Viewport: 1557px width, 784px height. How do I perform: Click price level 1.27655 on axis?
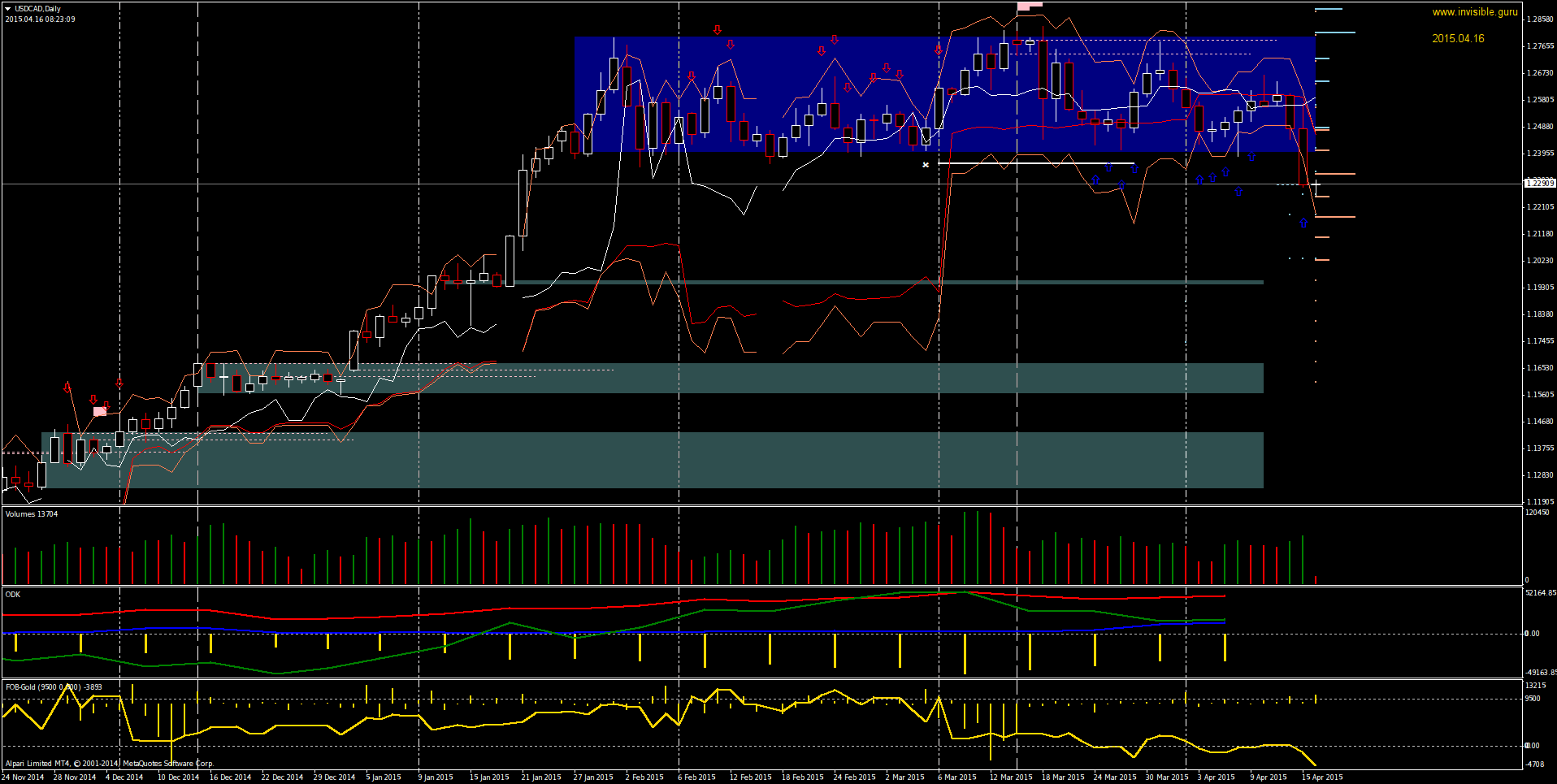[1540, 46]
